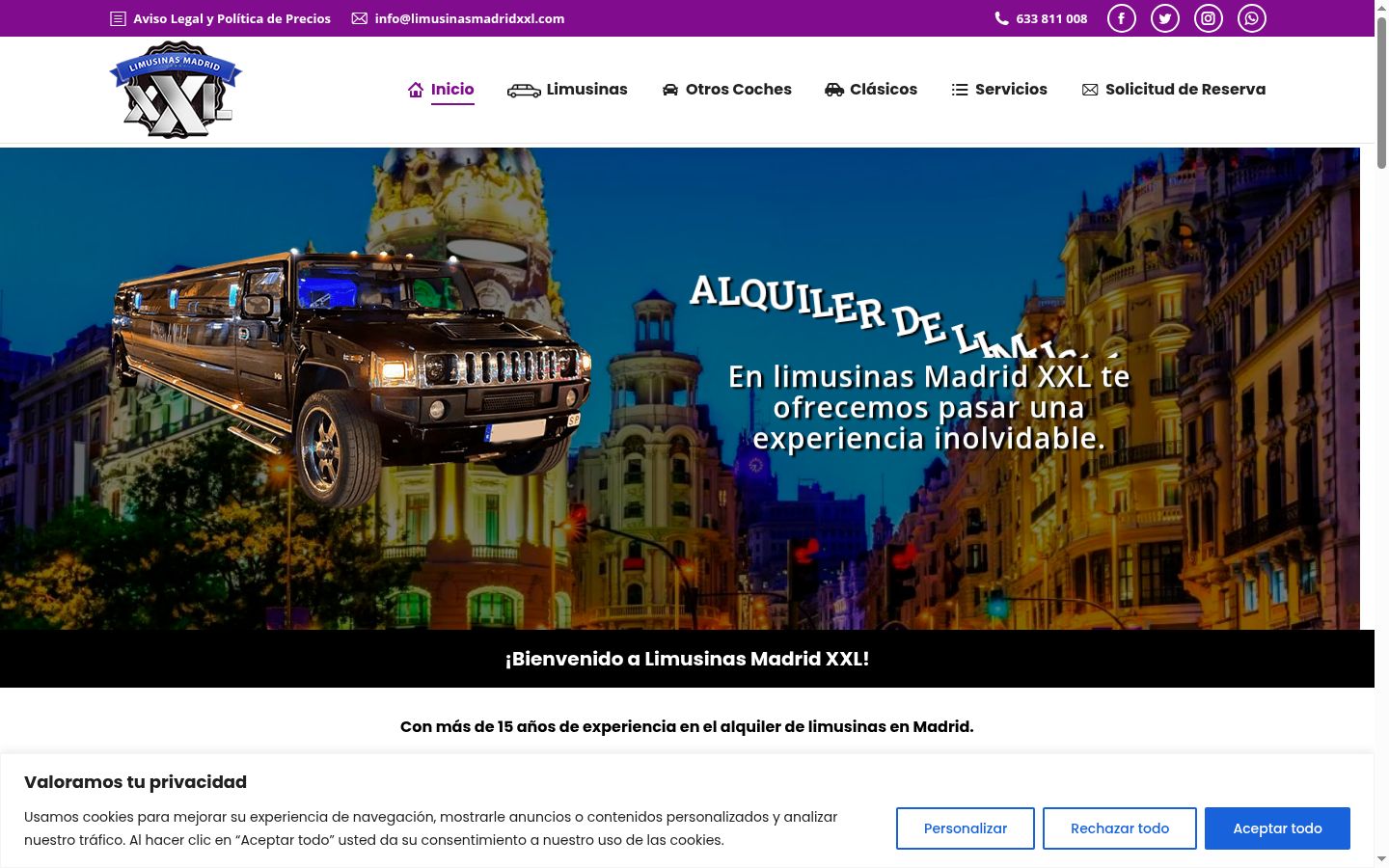This screenshot has height=868, width=1389.
Task: Click the scrollbar down arrow
Action: [x=1381, y=858]
